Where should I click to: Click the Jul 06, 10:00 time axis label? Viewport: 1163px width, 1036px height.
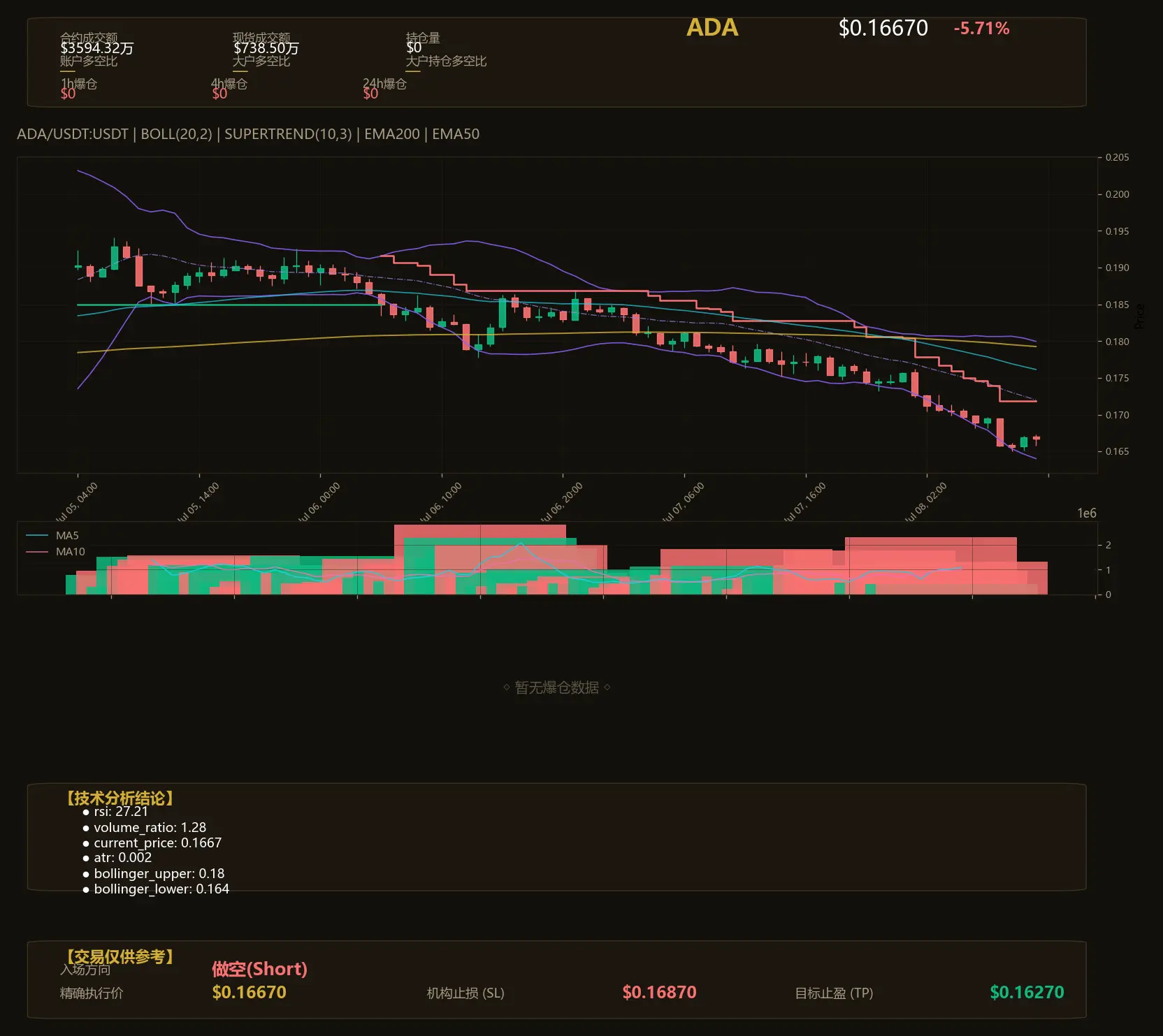(x=440, y=503)
